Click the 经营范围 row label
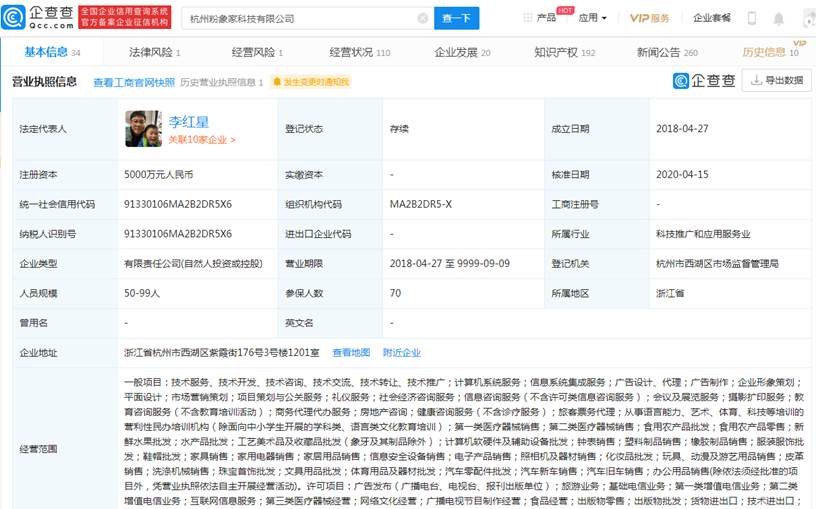Viewport: 816px width, 509px height. tap(39, 449)
